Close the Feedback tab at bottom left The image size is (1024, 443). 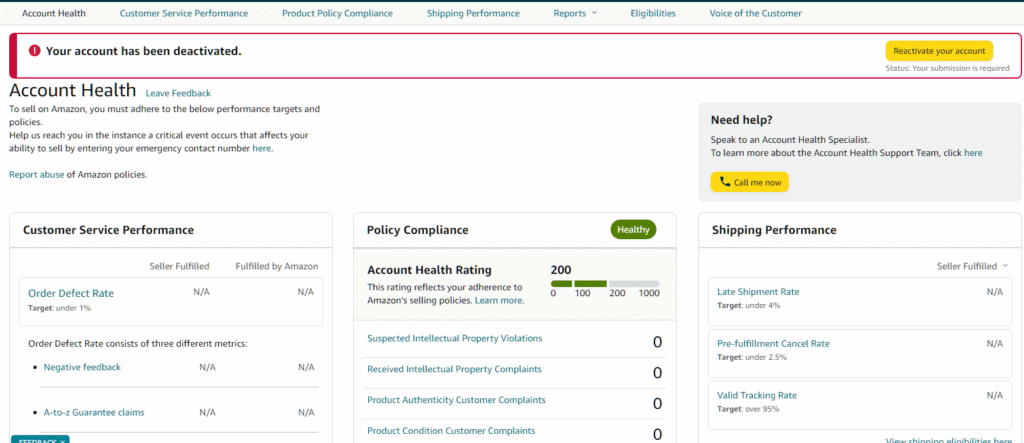[62, 440]
